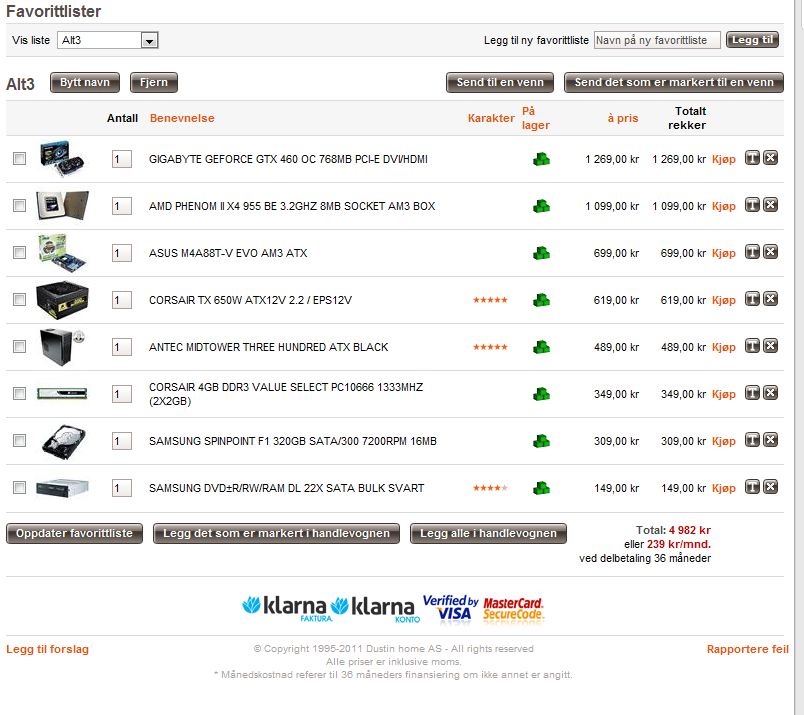Screen dimensions: 804x715
Task: Open Legg til forslag link
Action: pos(47,649)
